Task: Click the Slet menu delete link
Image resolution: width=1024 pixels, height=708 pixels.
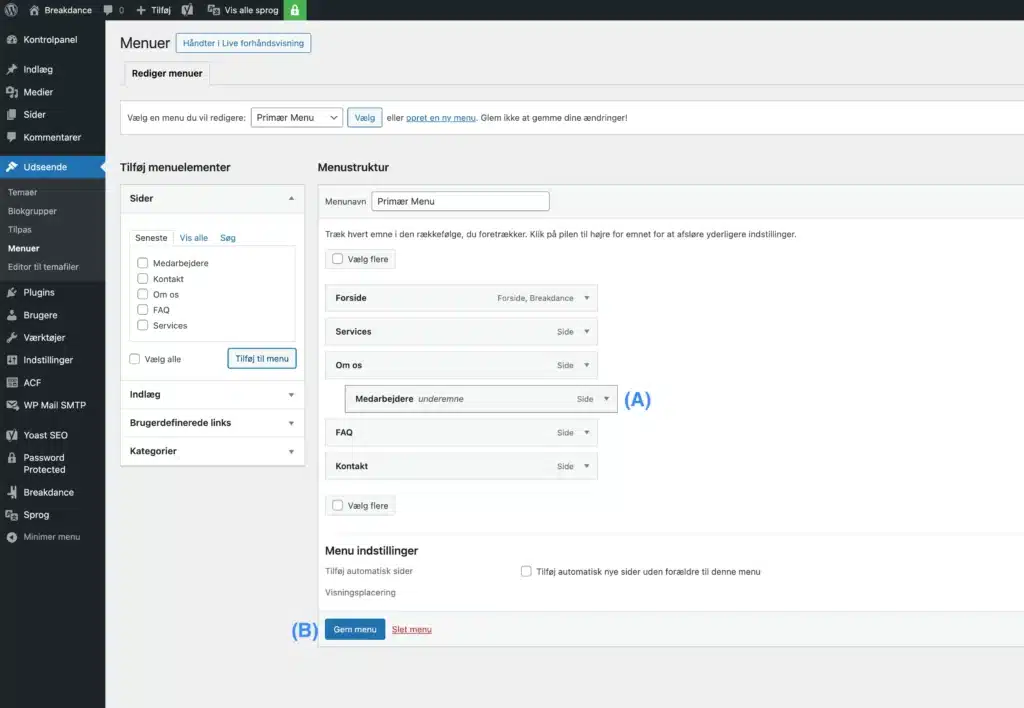Action: 412,630
